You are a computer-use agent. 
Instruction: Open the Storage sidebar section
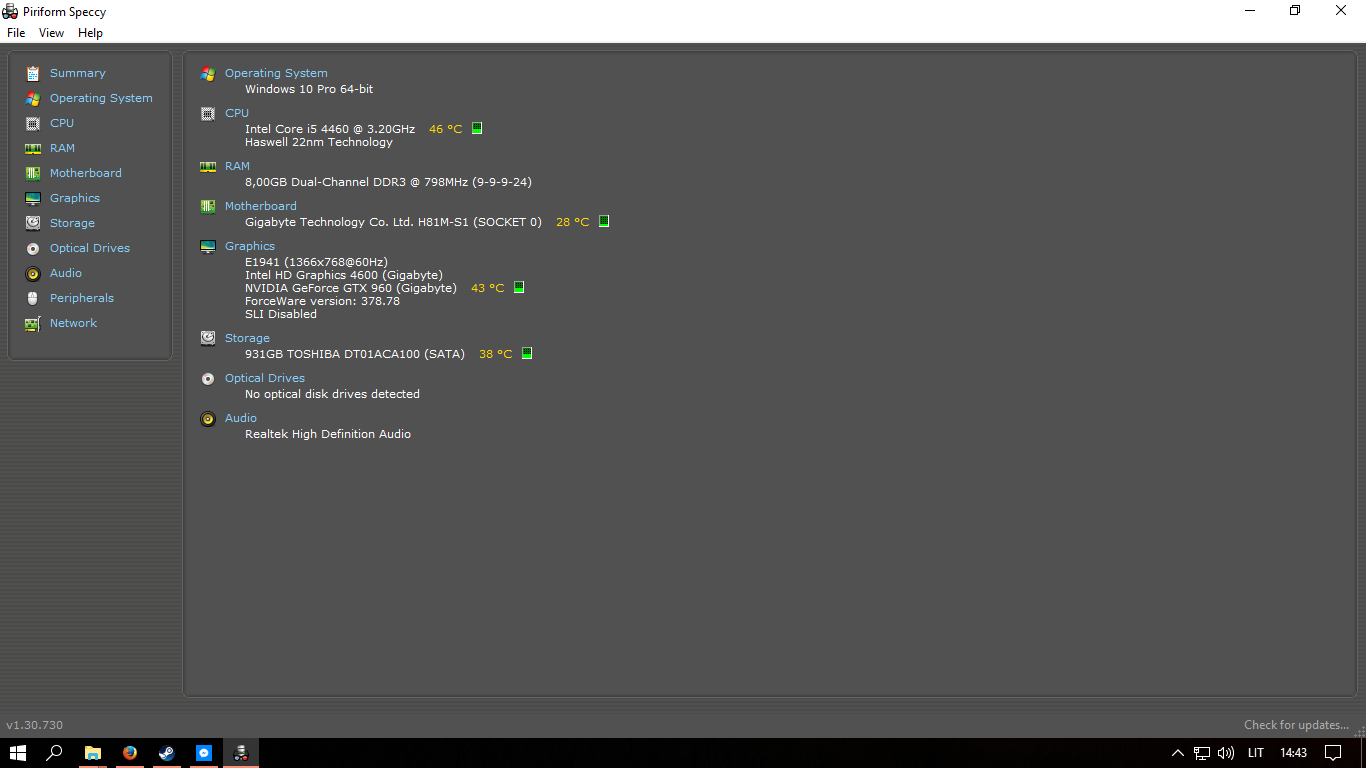point(72,223)
